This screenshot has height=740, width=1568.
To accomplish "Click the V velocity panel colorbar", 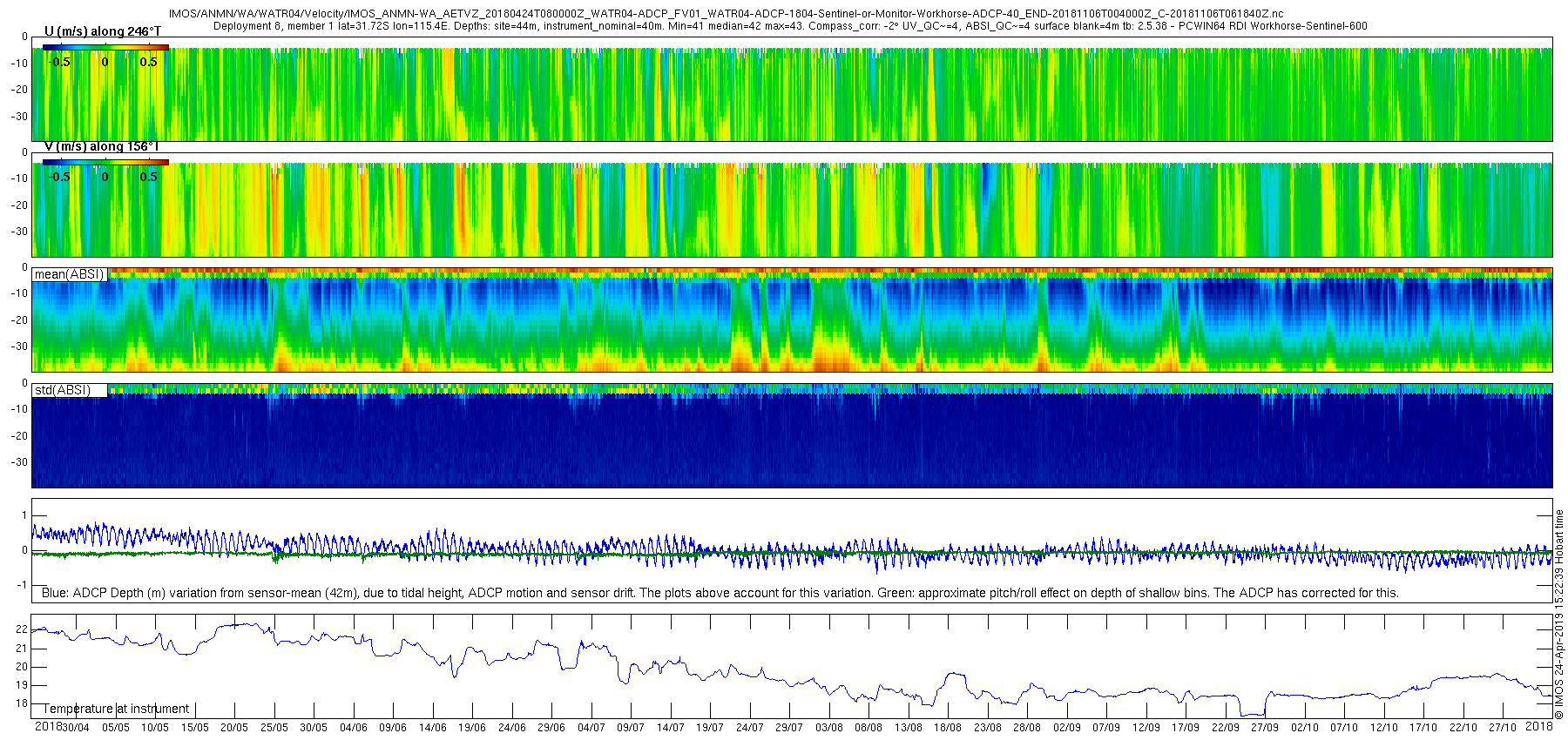I will (105, 162).
